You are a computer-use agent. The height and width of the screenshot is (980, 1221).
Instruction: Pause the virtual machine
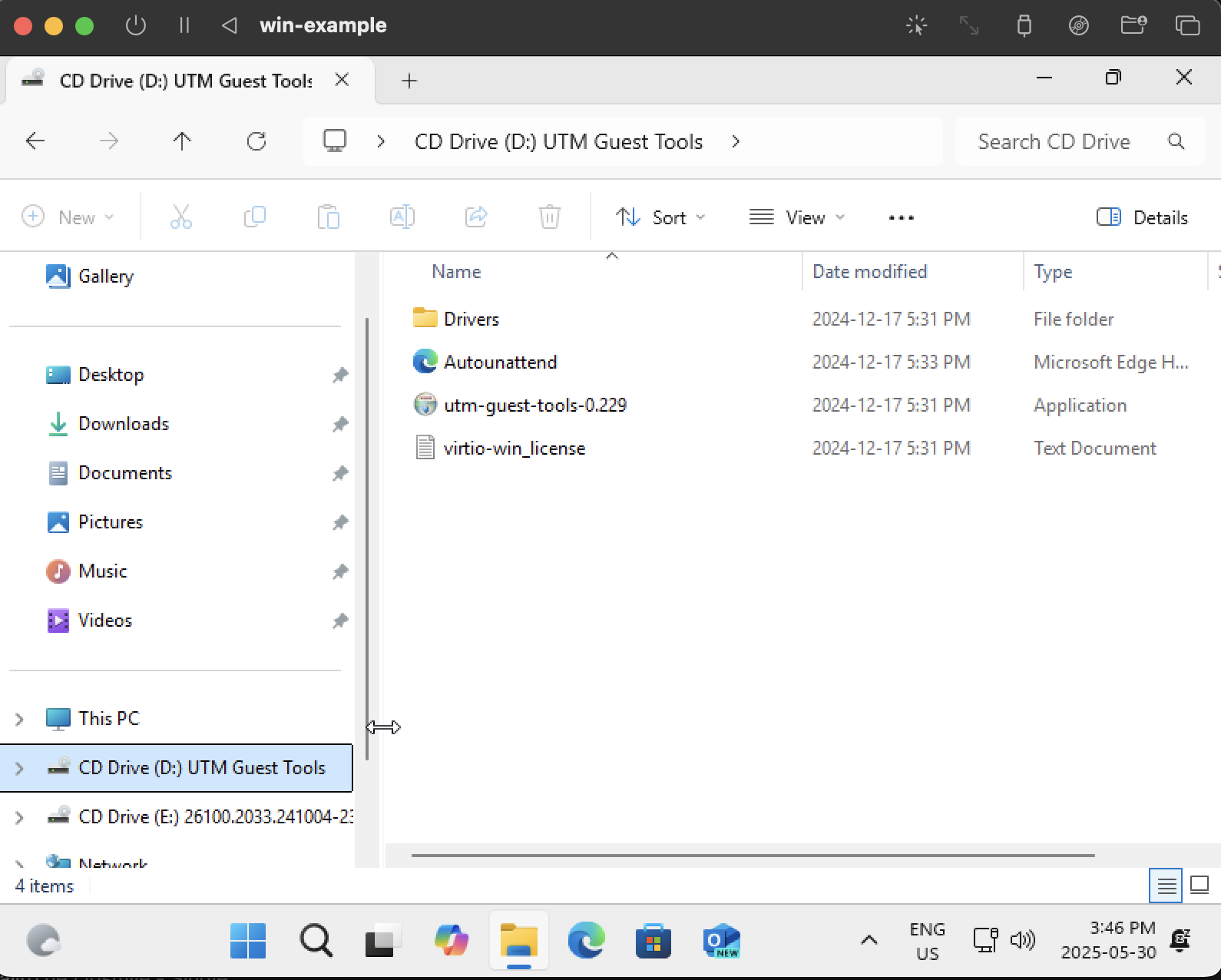pyautogui.click(x=184, y=25)
